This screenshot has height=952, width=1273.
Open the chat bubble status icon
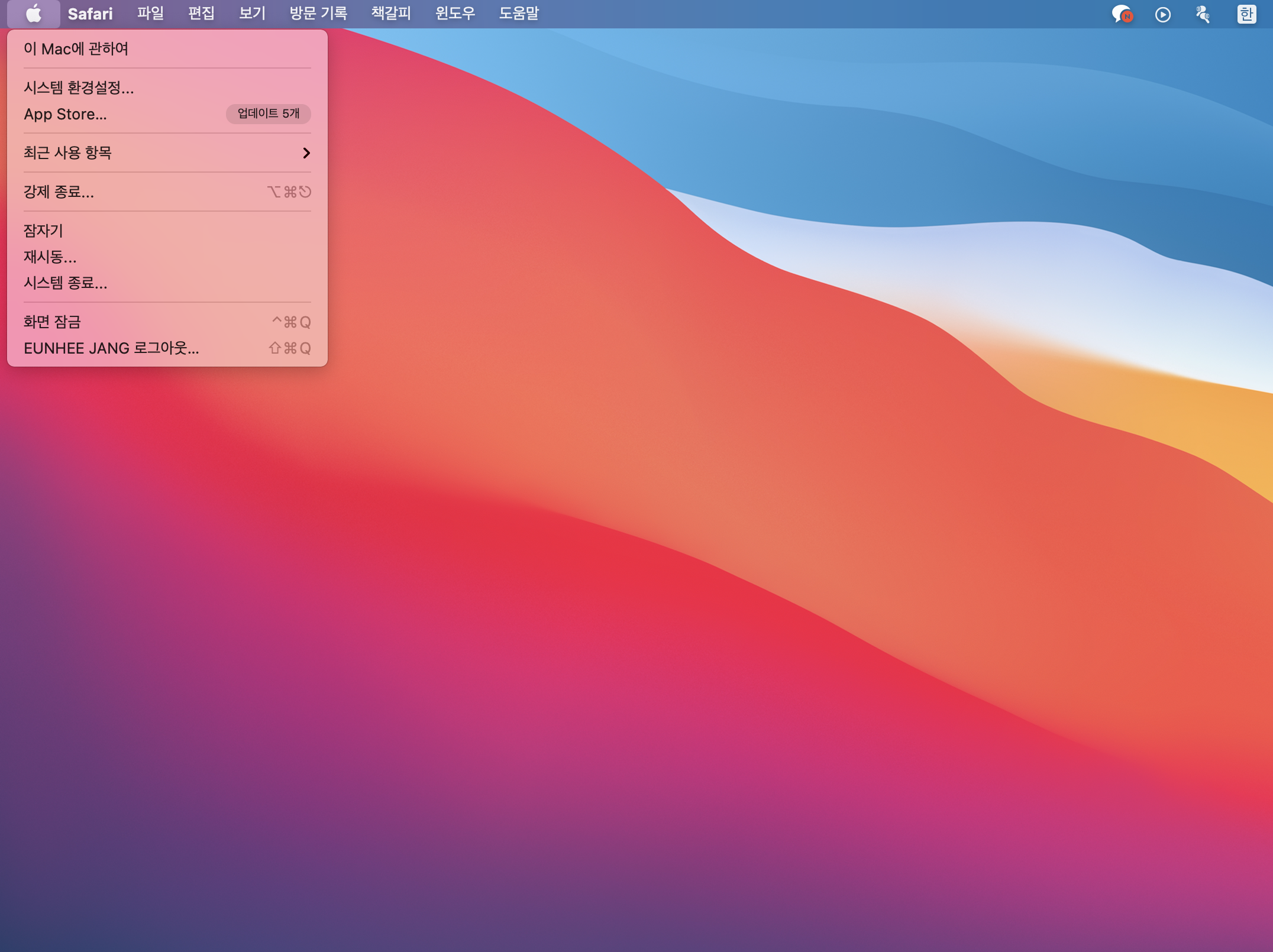(x=1122, y=14)
